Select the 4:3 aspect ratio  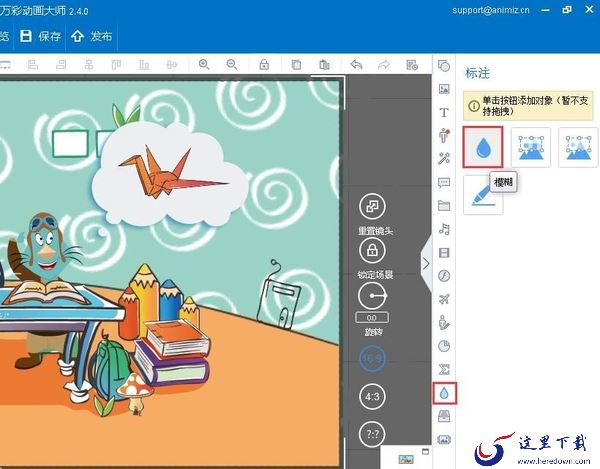[x=372, y=396]
